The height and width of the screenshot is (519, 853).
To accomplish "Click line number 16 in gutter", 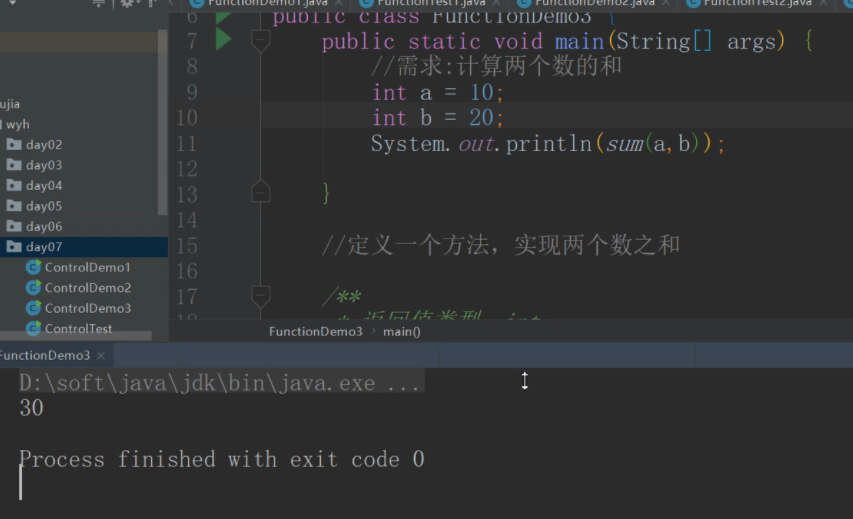I will [187, 271].
